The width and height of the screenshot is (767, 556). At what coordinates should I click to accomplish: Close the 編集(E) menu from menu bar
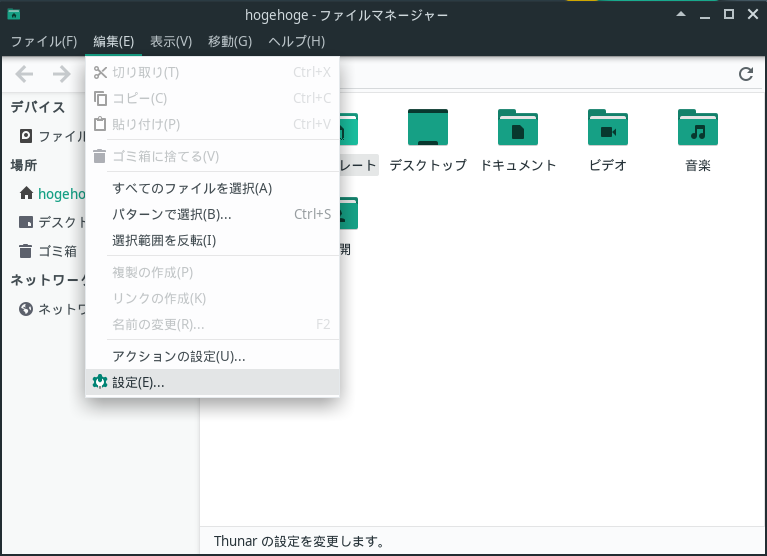click(x=113, y=42)
